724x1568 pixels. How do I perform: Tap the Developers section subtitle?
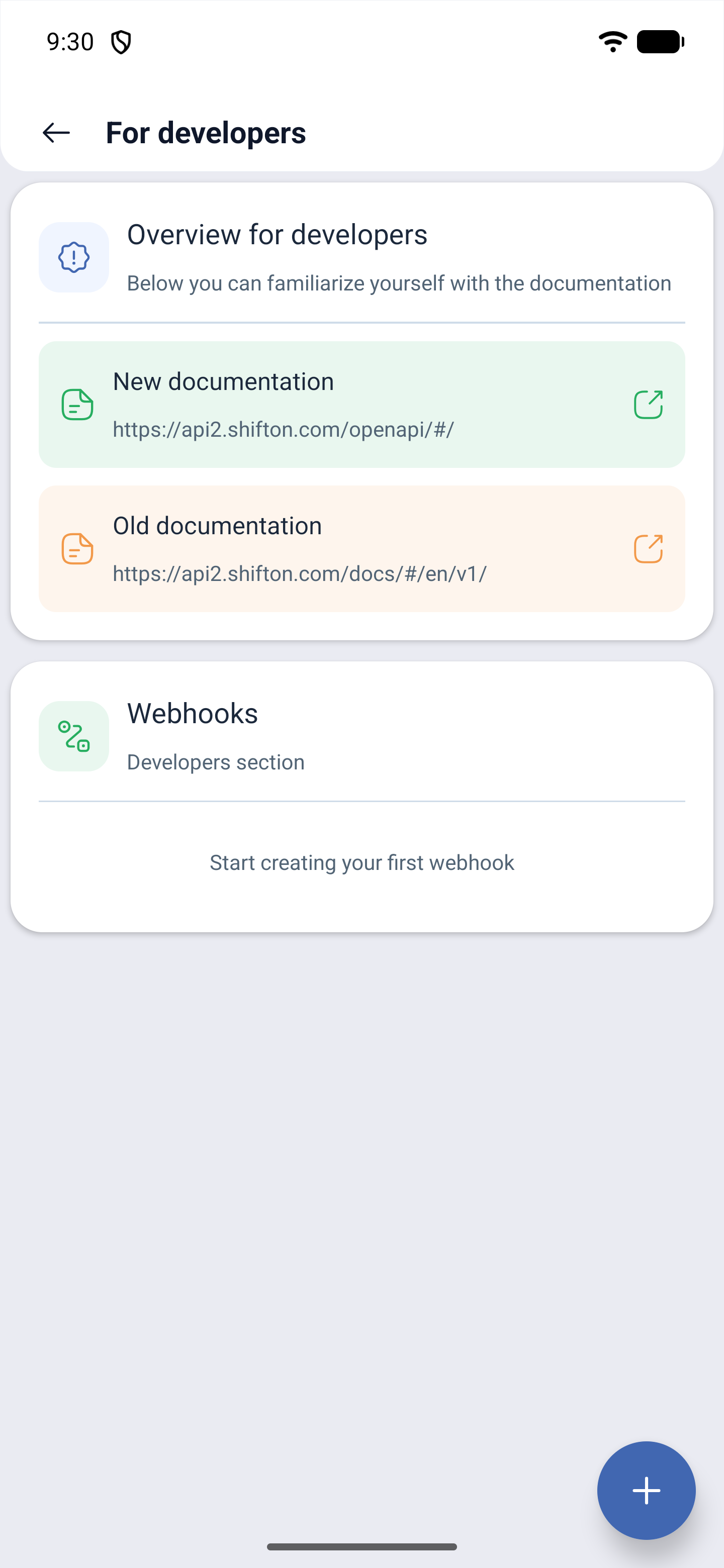click(x=216, y=762)
